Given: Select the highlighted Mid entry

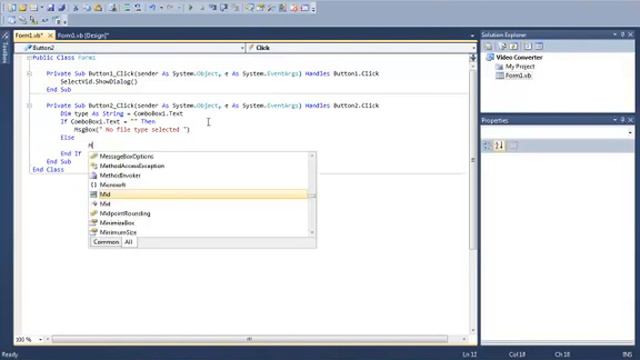Looking at the screenshot, I should point(198,194).
